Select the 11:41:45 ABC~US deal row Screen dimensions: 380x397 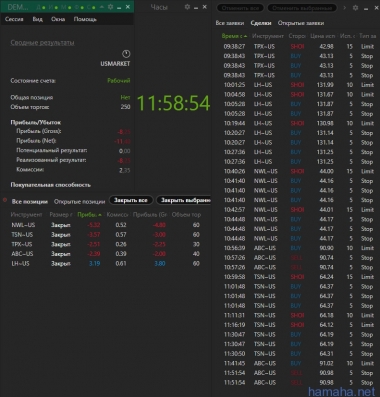pyautogui.click(x=297, y=363)
